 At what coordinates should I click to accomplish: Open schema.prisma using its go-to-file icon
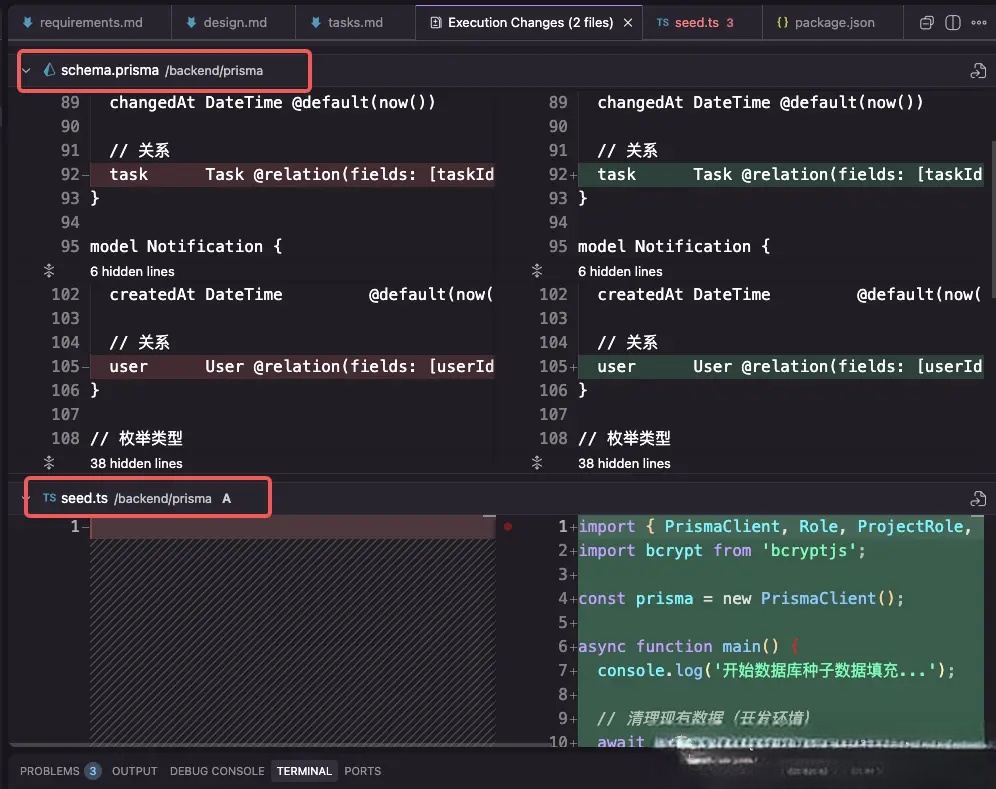click(x=978, y=71)
